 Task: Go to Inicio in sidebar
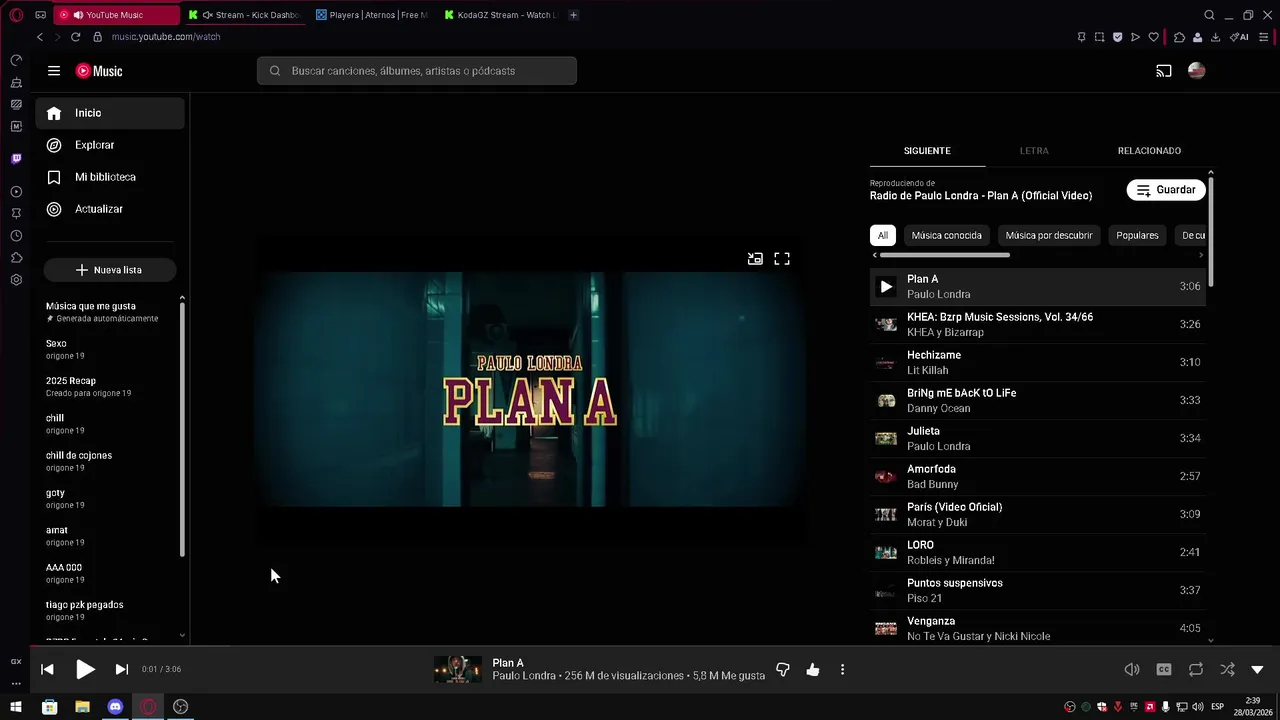pyautogui.click(x=110, y=113)
